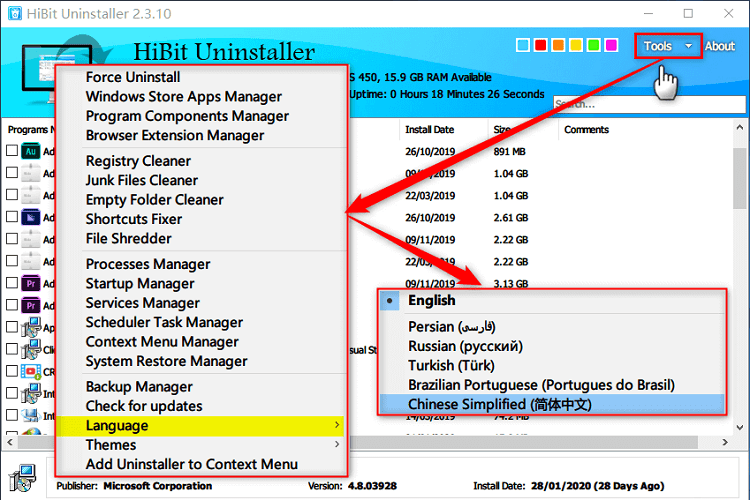The width and height of the screenshot is (750, 500).
Task: Click the installer icon in the Cli row
Action: [x=31, y=350]
